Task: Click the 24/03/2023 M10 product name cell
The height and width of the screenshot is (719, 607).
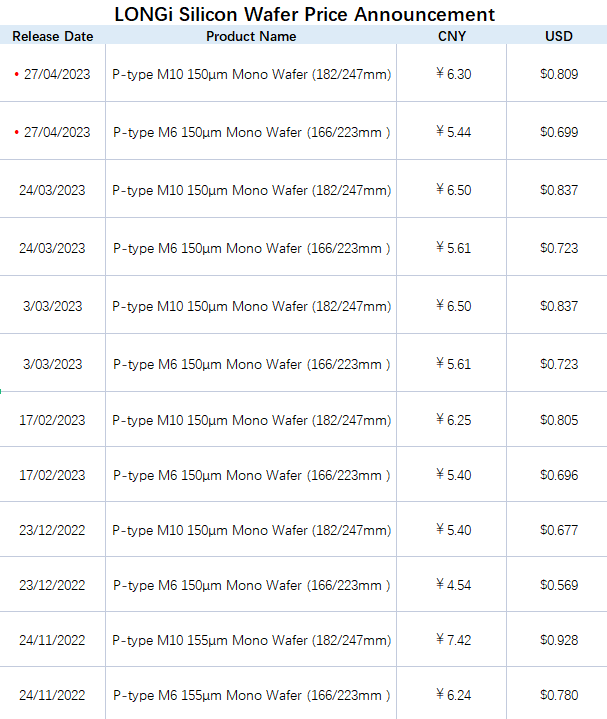Action: click(x=252, y=190)
